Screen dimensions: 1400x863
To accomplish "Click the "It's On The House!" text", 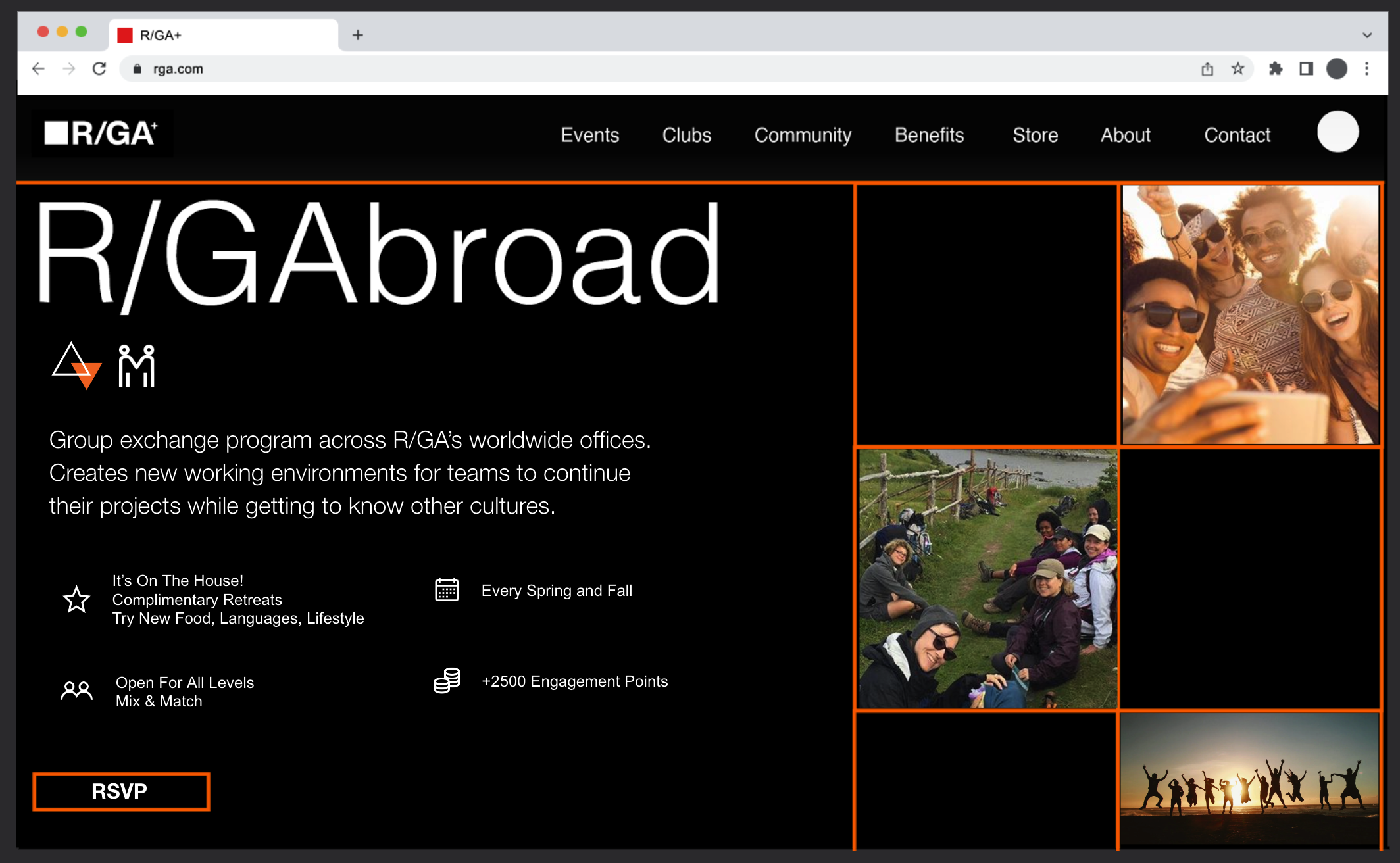I will (178, 581).
